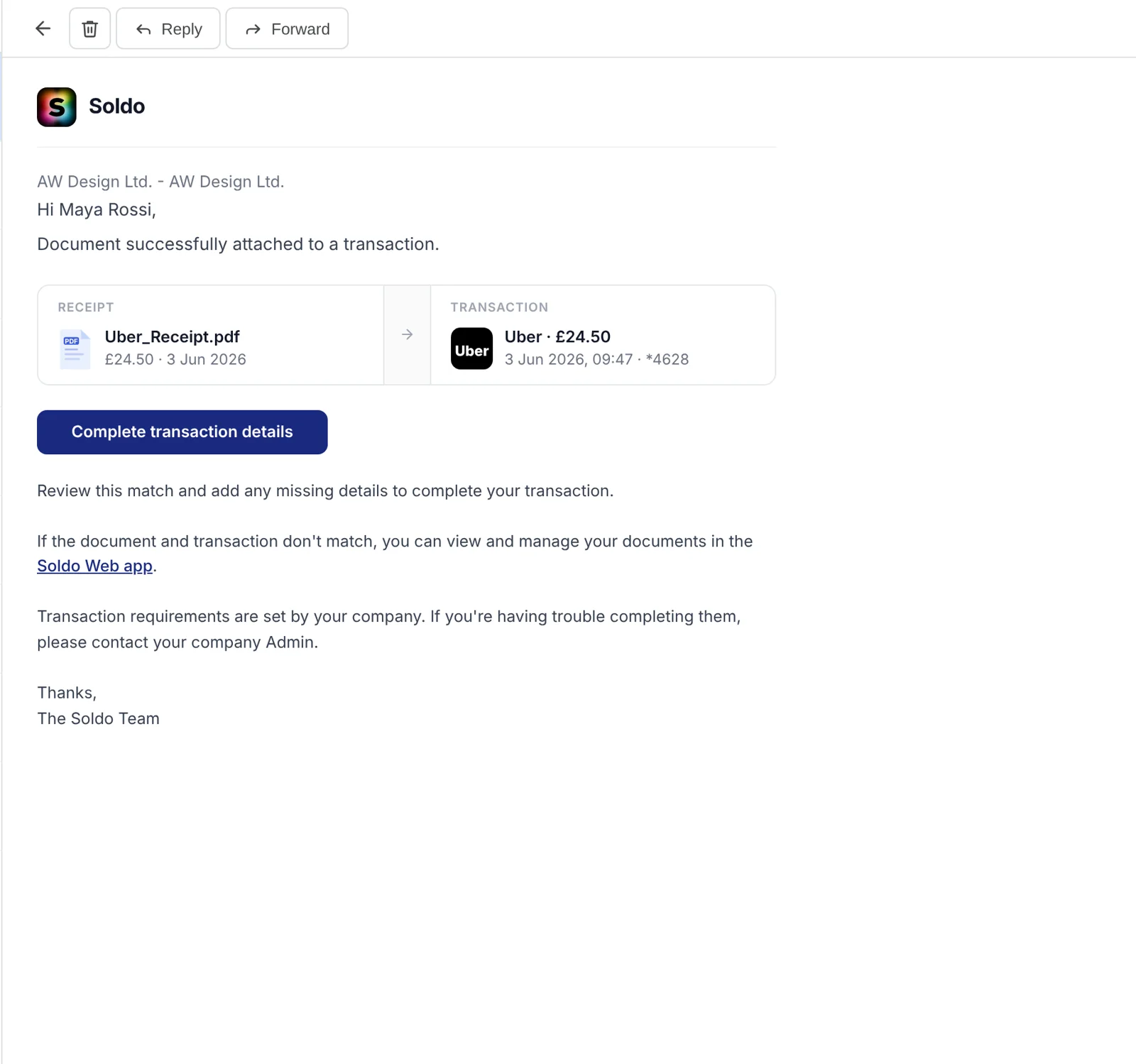Open the Uber_Receipt.pdf file icon
Viewport: 1136px width, 1064px height.
(75, 349)
